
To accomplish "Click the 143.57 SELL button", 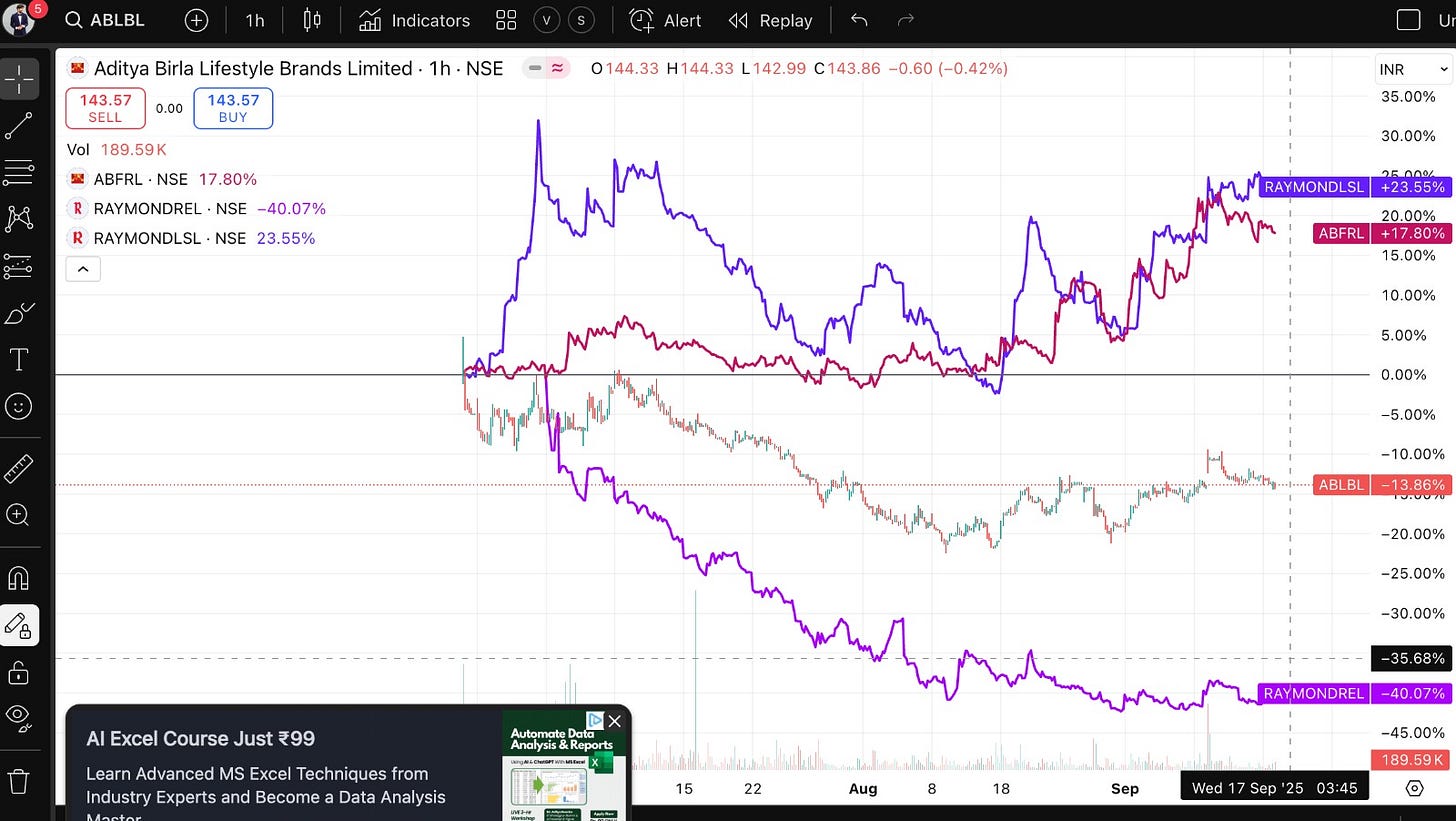I will (105, 108).
